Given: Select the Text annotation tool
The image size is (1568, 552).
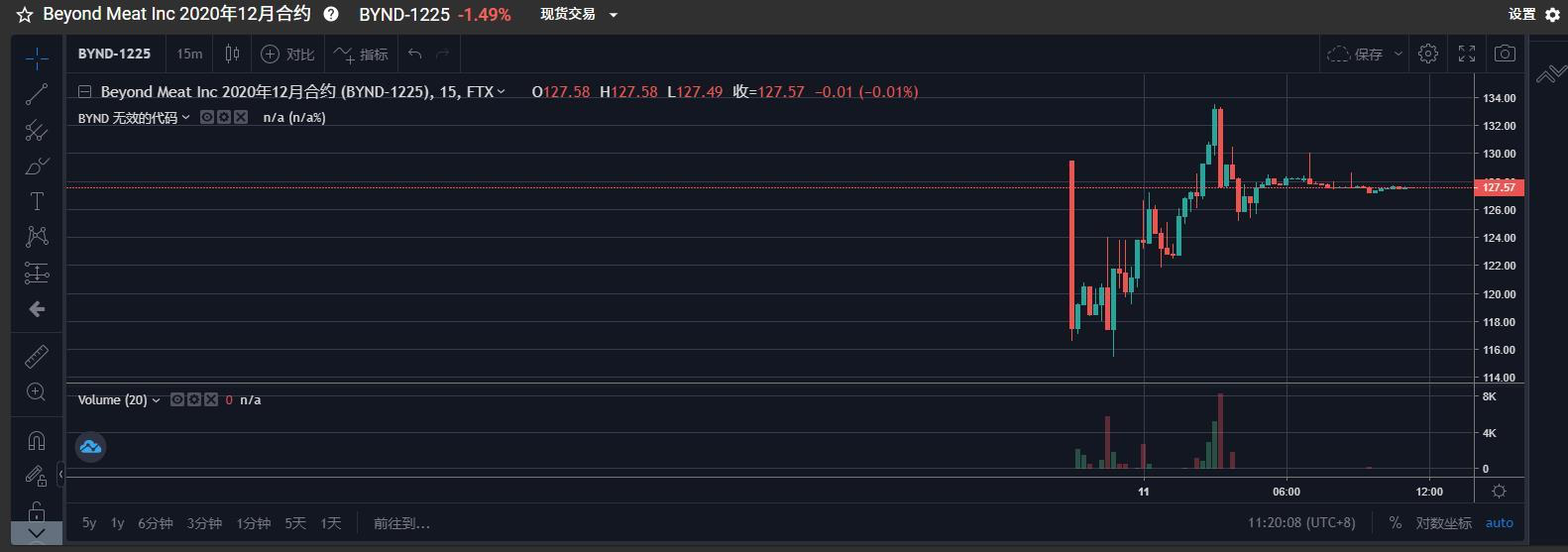Looking at the screenshot, I should pos(37,202).
